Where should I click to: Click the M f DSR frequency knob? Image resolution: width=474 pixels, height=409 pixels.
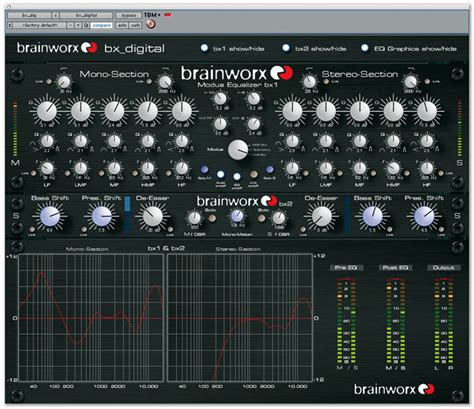(194, 218)
